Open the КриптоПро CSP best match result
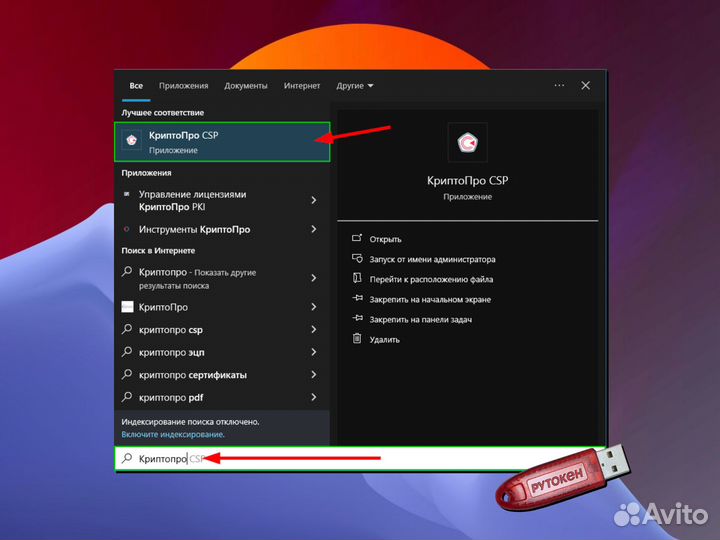Viewport: 720px width, 540px height. [222, 142]
